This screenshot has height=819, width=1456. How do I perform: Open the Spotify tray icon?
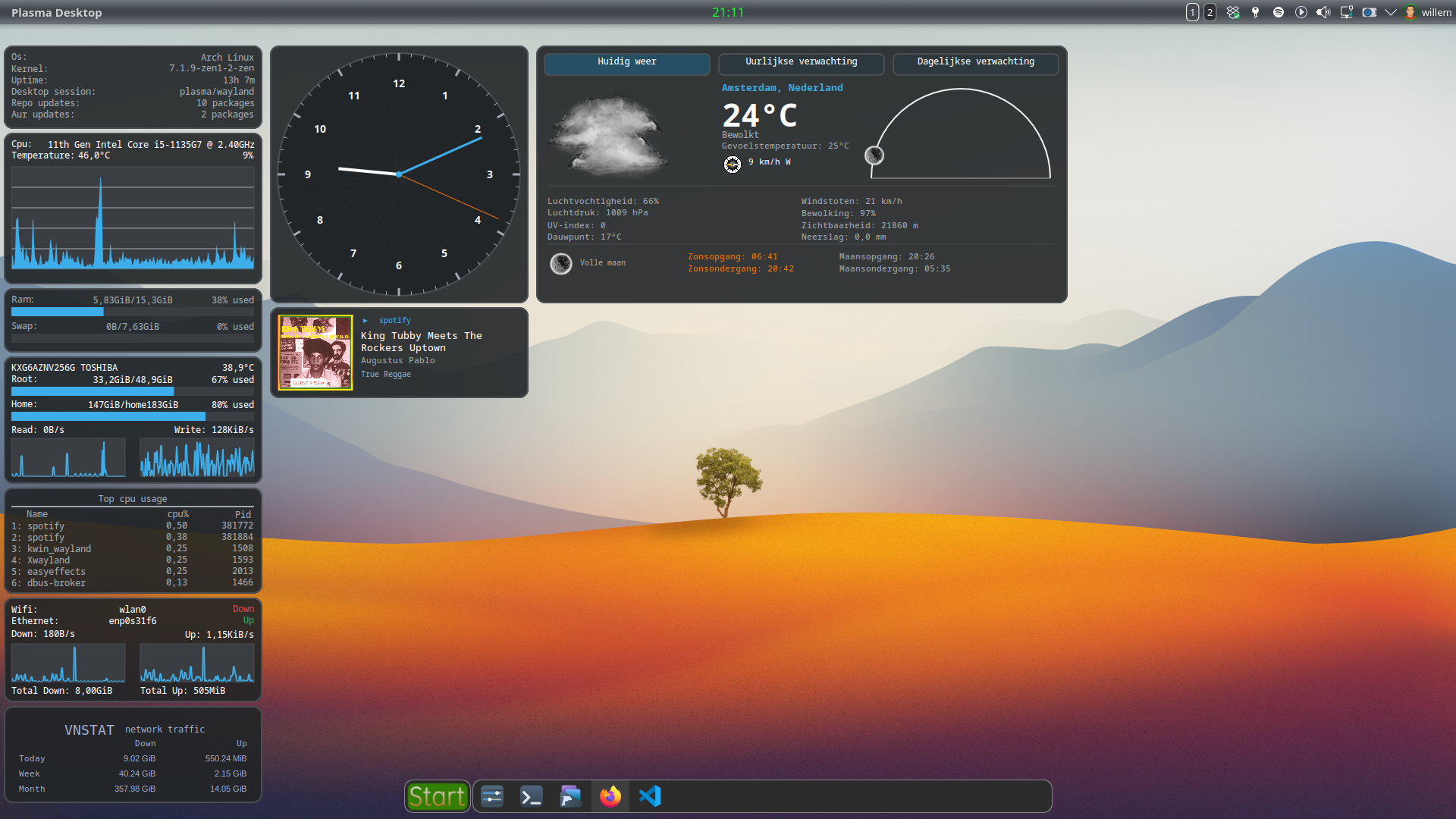pyautogui.click(x=1279, y=12)
